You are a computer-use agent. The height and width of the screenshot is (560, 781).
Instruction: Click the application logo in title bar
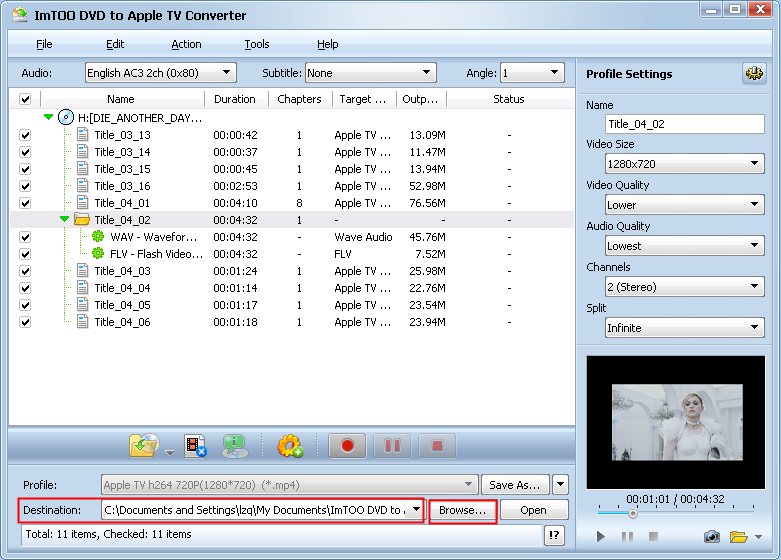pos(20,14)
